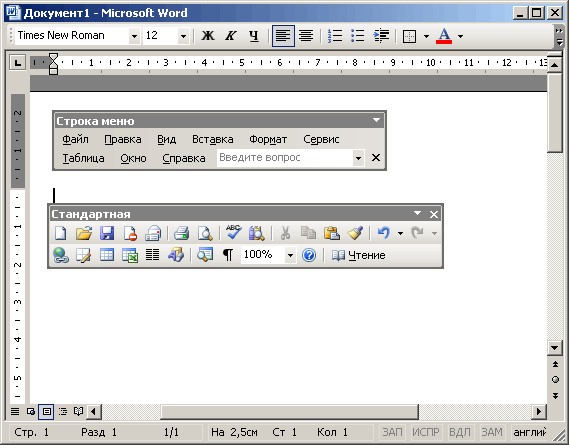Save the document with the floppy icon
The width and height of the screenshot is (569, 445).
coord(107,233)
